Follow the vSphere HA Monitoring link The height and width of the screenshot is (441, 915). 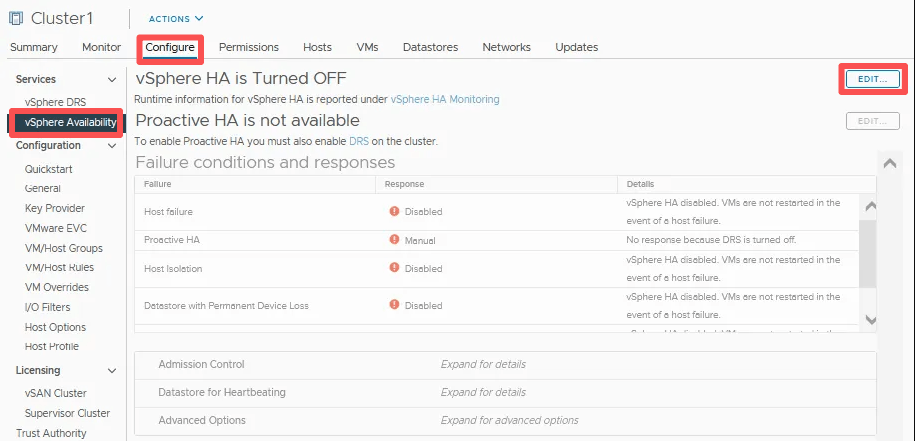[445, 99]
